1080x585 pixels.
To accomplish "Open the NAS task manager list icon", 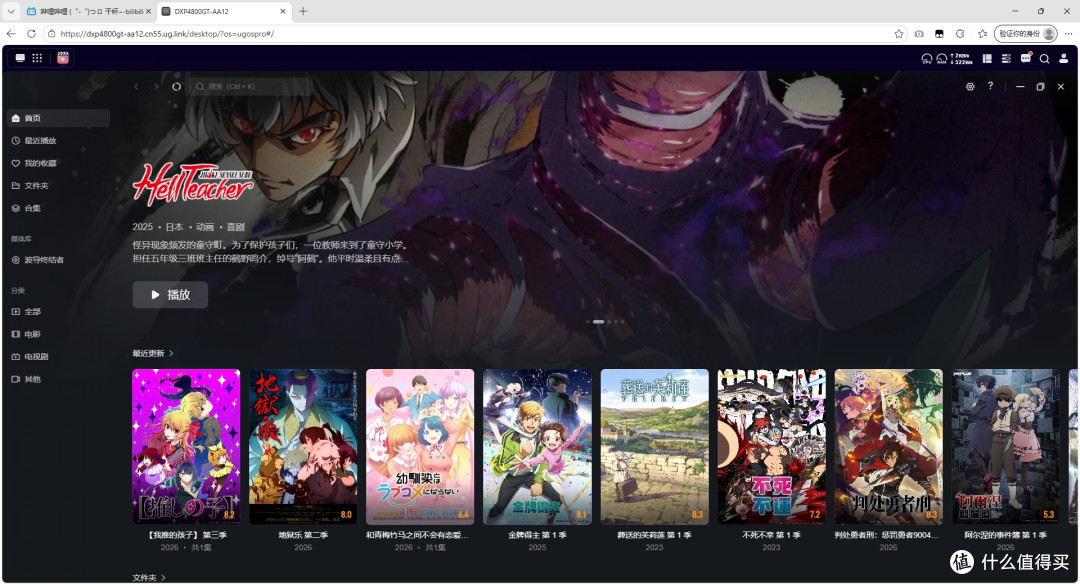I will click(x=1006, y=59).
